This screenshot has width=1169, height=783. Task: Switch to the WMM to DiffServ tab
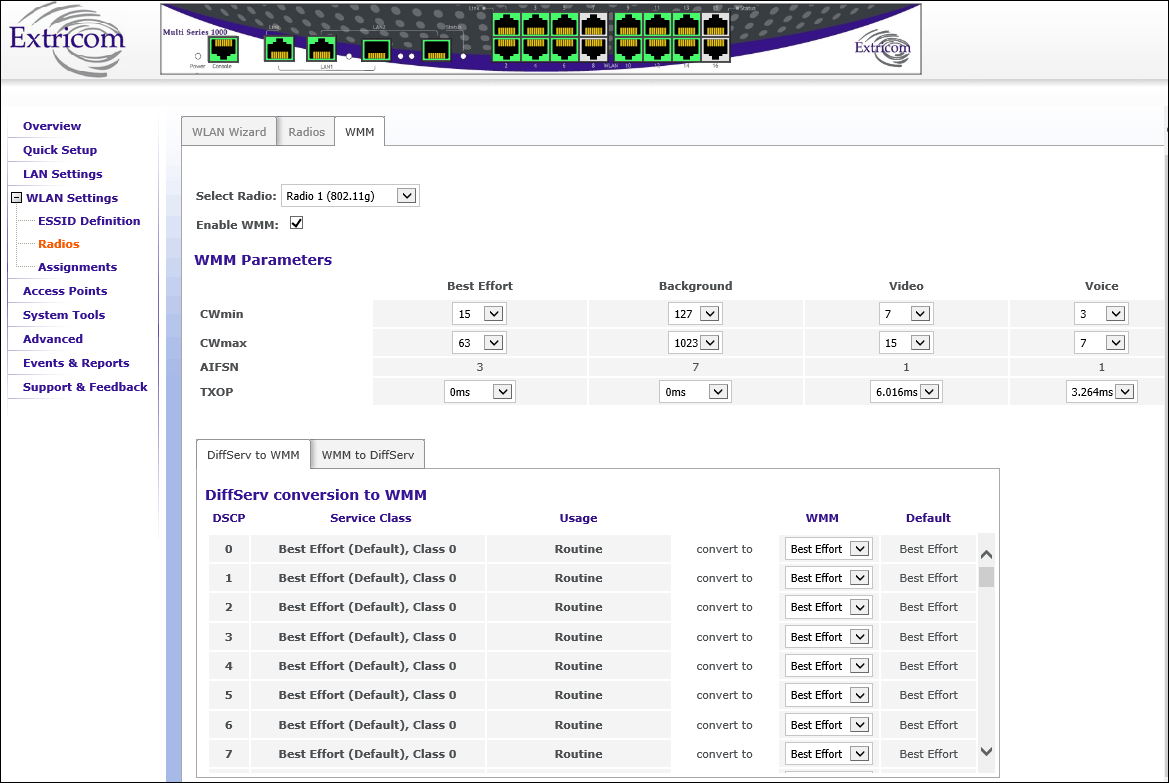pyautogui.click(x=368, y=454)
